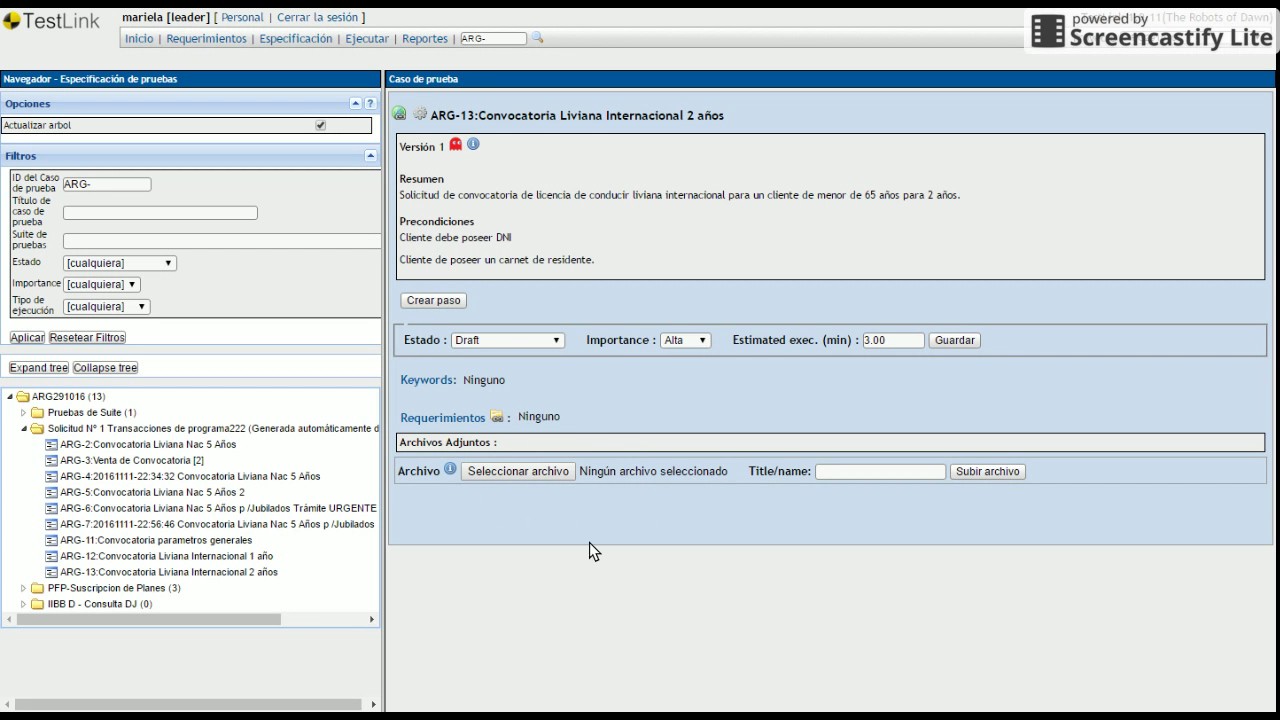Go to Inicio in the top menu
Viewport: 1280px width, 720px height.
(139, 38)
